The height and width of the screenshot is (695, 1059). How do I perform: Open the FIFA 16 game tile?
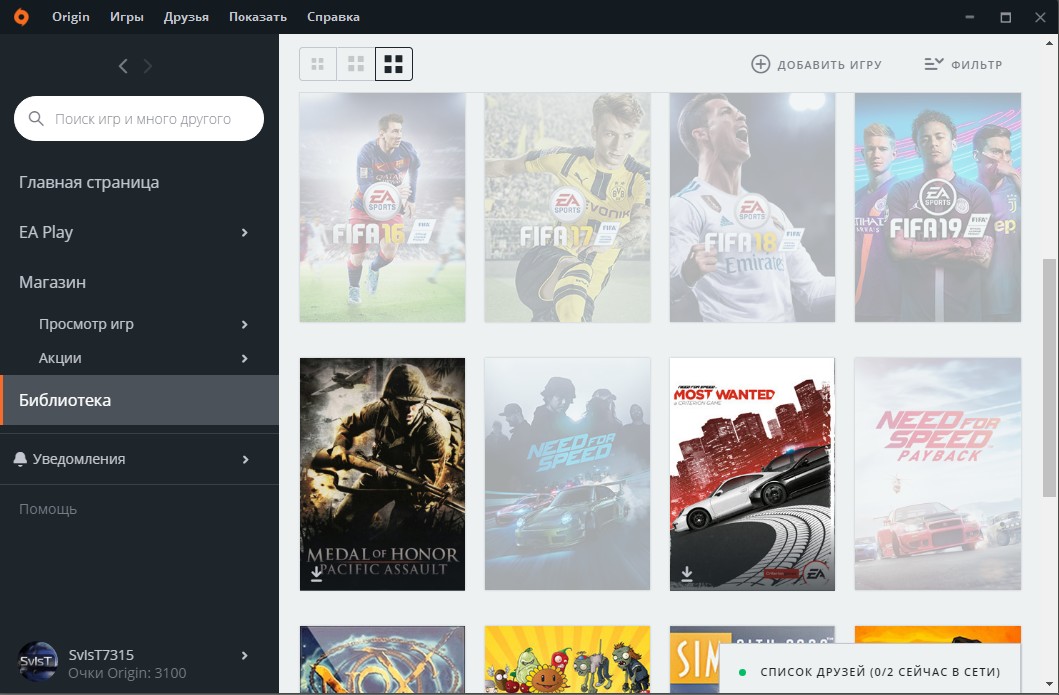pos(382,207)
